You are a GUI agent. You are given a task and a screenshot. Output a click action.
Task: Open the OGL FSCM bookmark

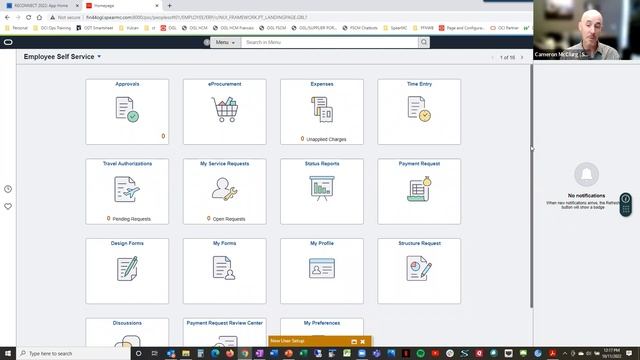click(x=272, y=28)
